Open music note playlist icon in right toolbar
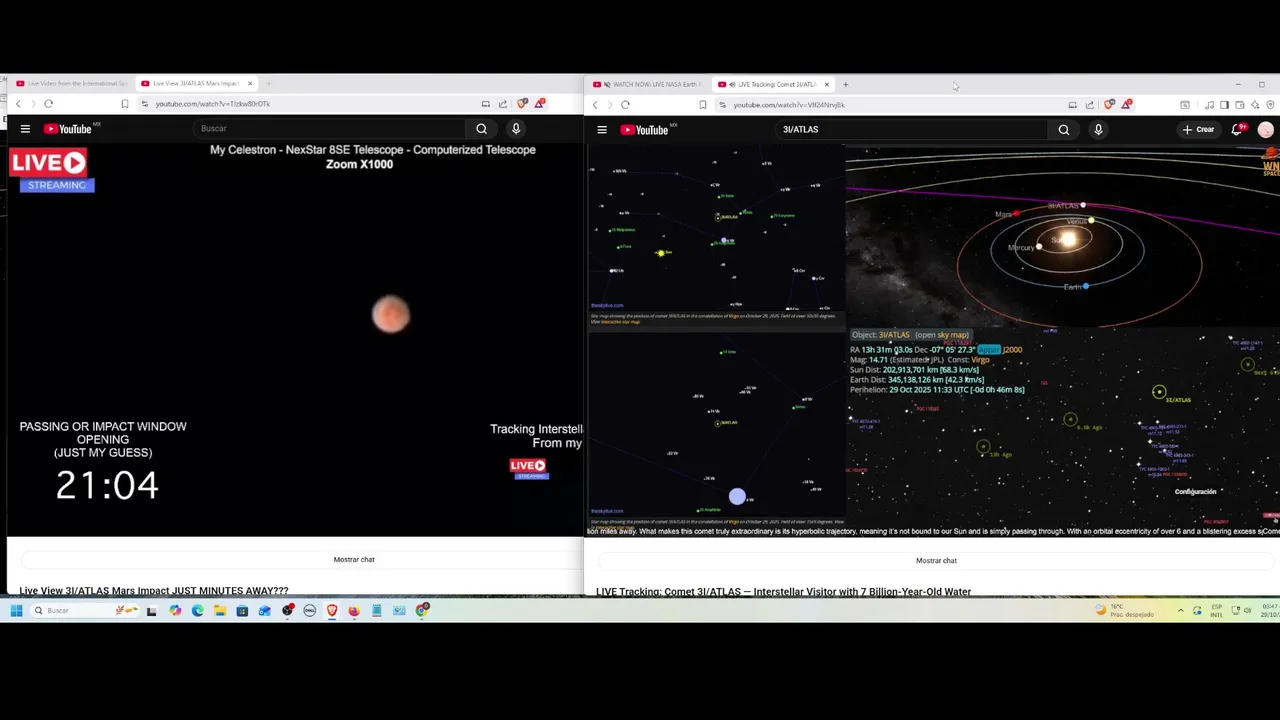The image size is (1280, 720). (x=1209, y=104)
